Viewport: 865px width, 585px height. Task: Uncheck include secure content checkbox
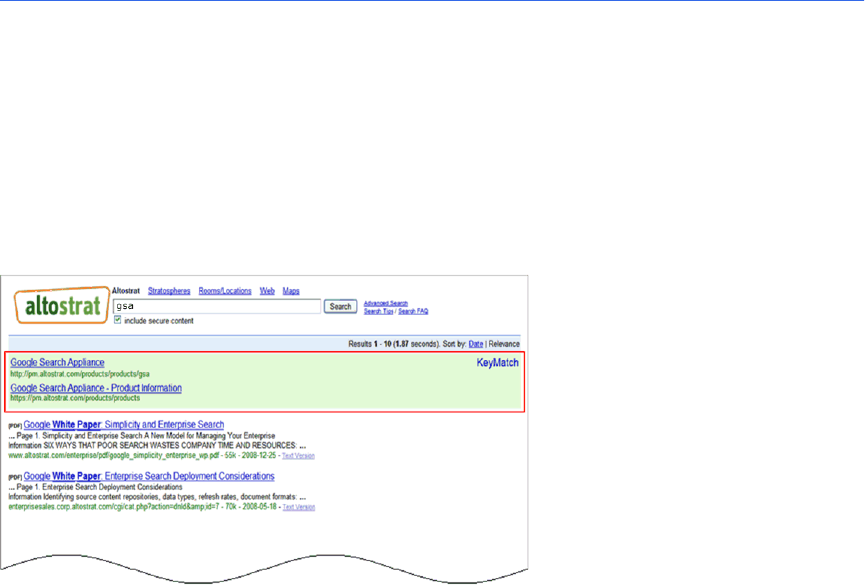pyautogui.click(x=118, y=320)
